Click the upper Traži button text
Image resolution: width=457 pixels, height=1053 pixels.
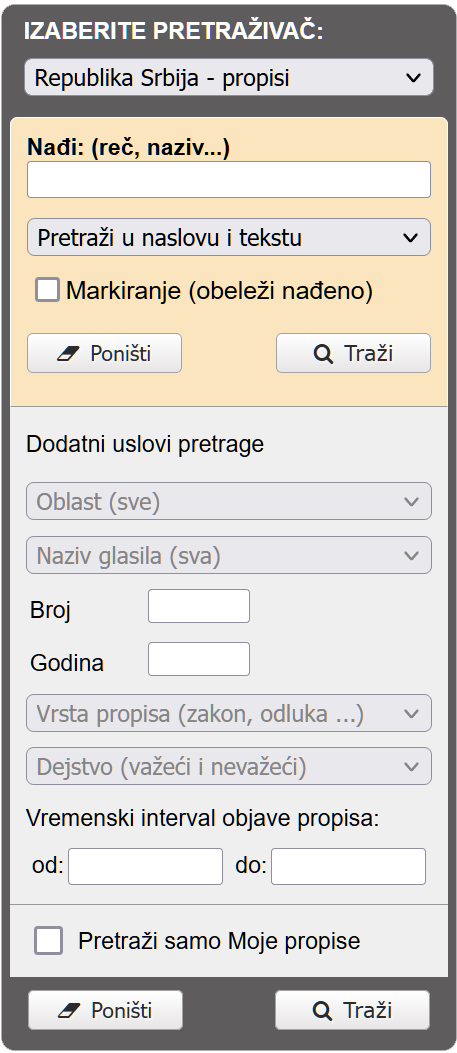click(x=368, y=353)
